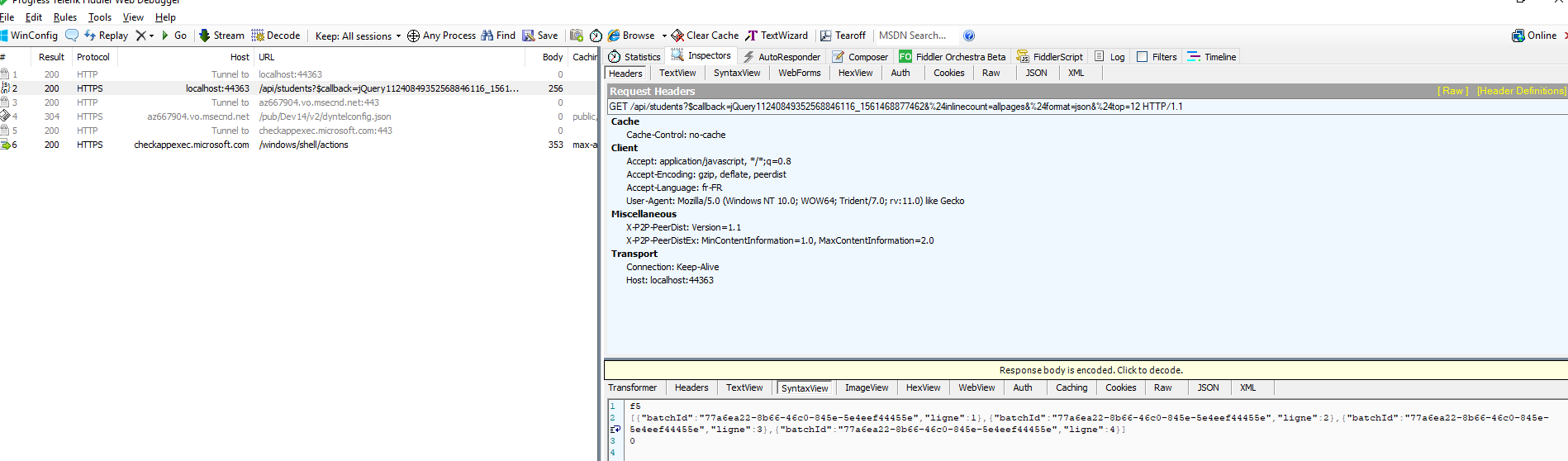This screenshot has height=461, width=1568.
Task: Click the Remove sessions X icon
Action: coord(140,36)
